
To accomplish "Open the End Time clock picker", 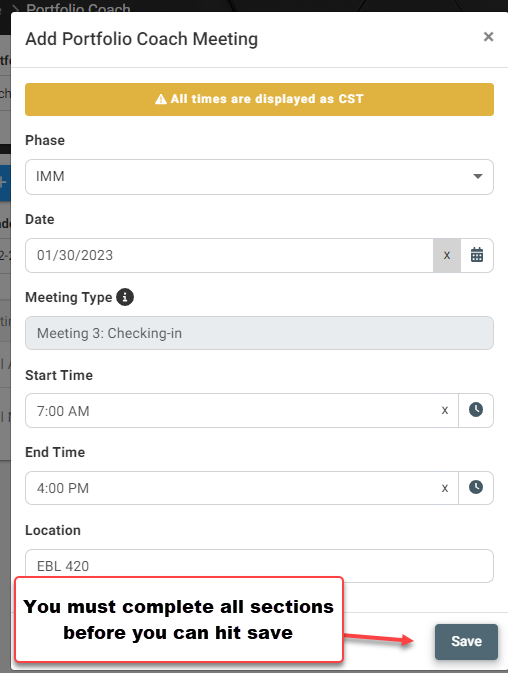I will click(x=475, y=488).
